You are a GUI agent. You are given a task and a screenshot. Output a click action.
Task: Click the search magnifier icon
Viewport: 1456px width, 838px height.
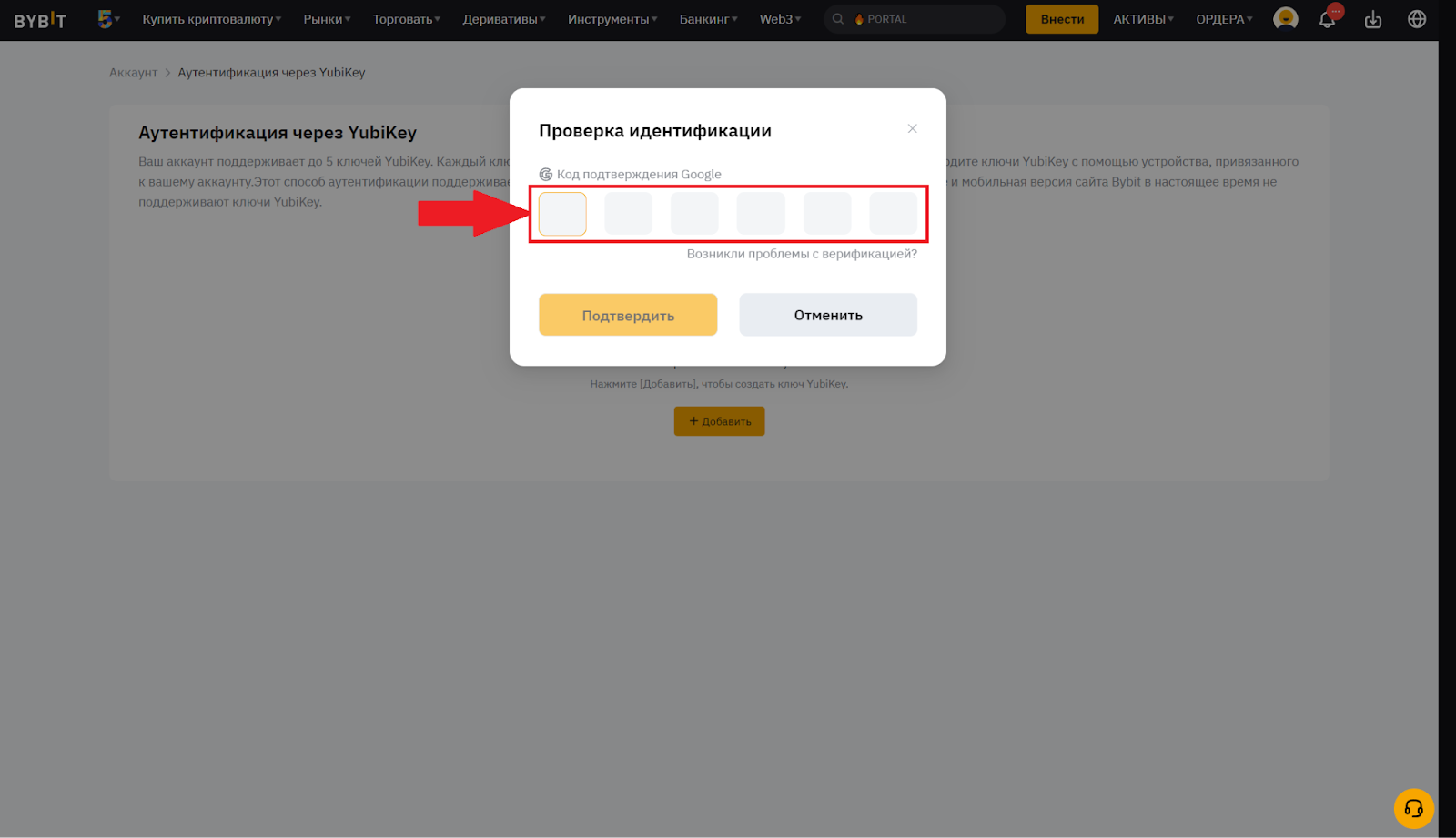838,19
